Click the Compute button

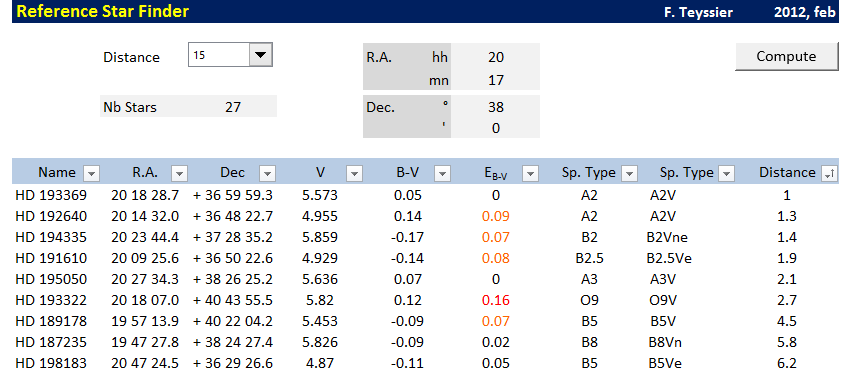coord(786,56)
